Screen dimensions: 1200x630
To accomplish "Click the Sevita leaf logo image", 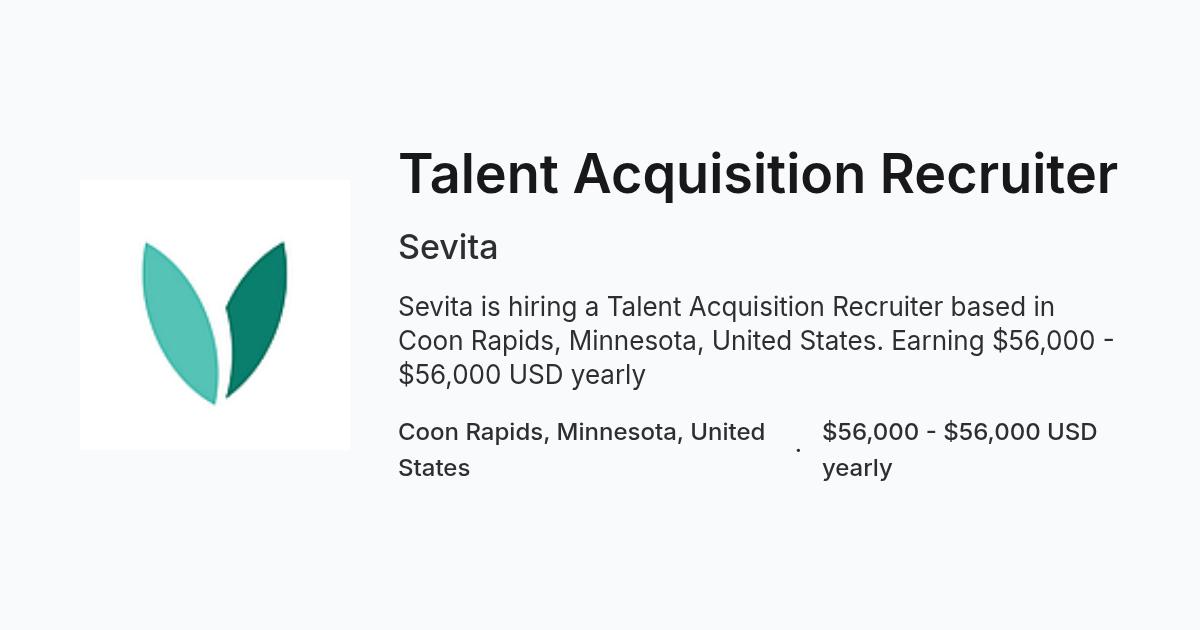I will tap(215, 315).
